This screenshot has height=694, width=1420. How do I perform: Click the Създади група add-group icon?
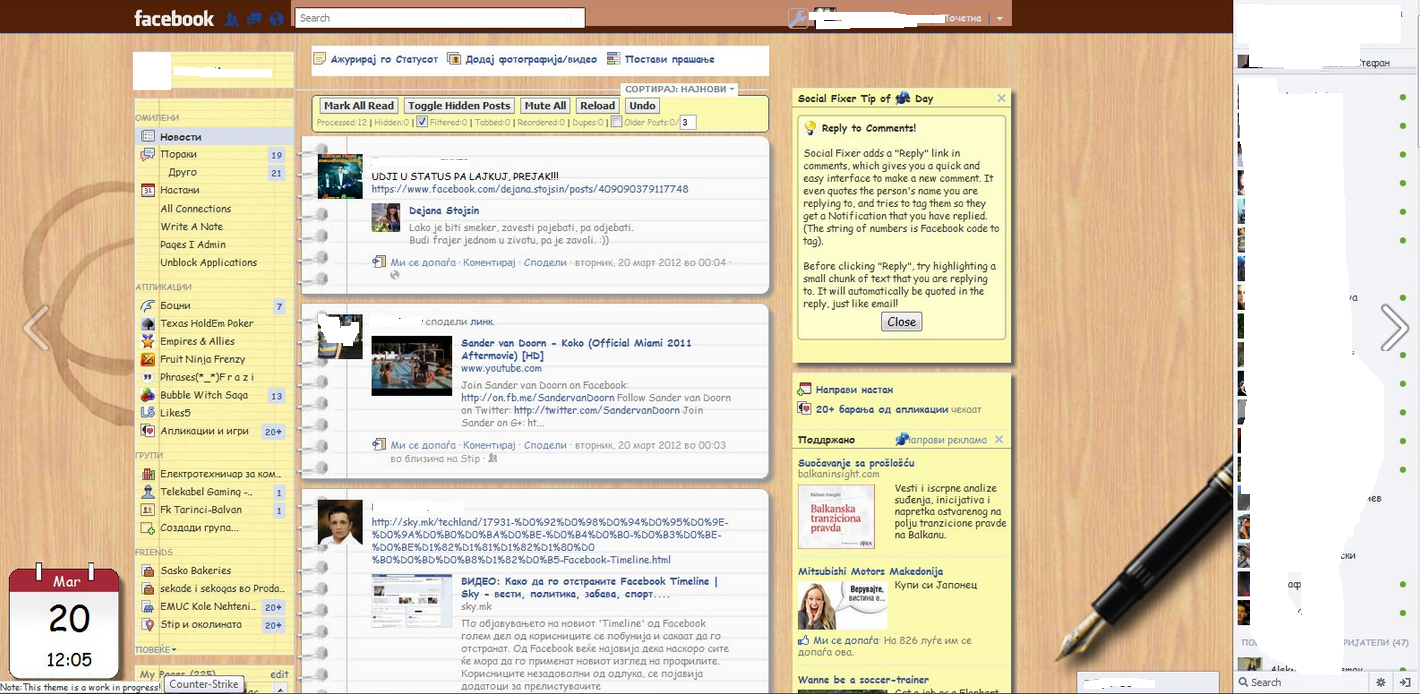pos(148,527)
